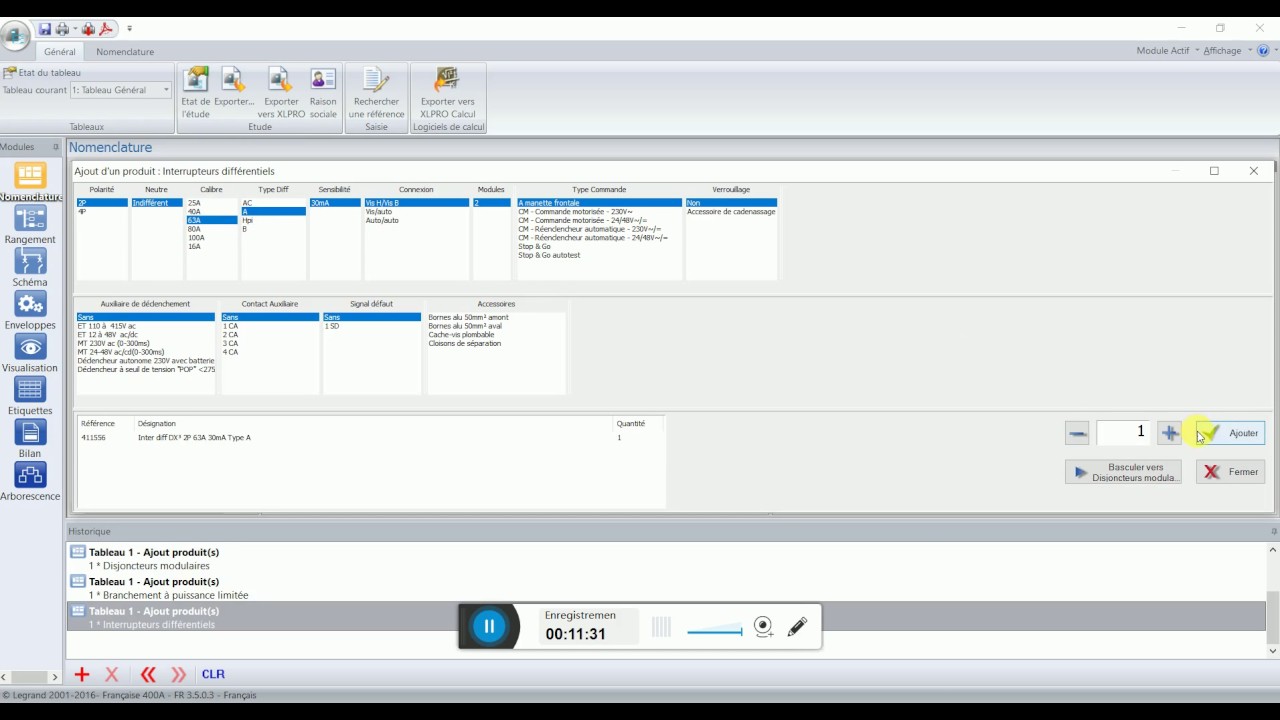Click the help question mark icon

point(1264,51)
